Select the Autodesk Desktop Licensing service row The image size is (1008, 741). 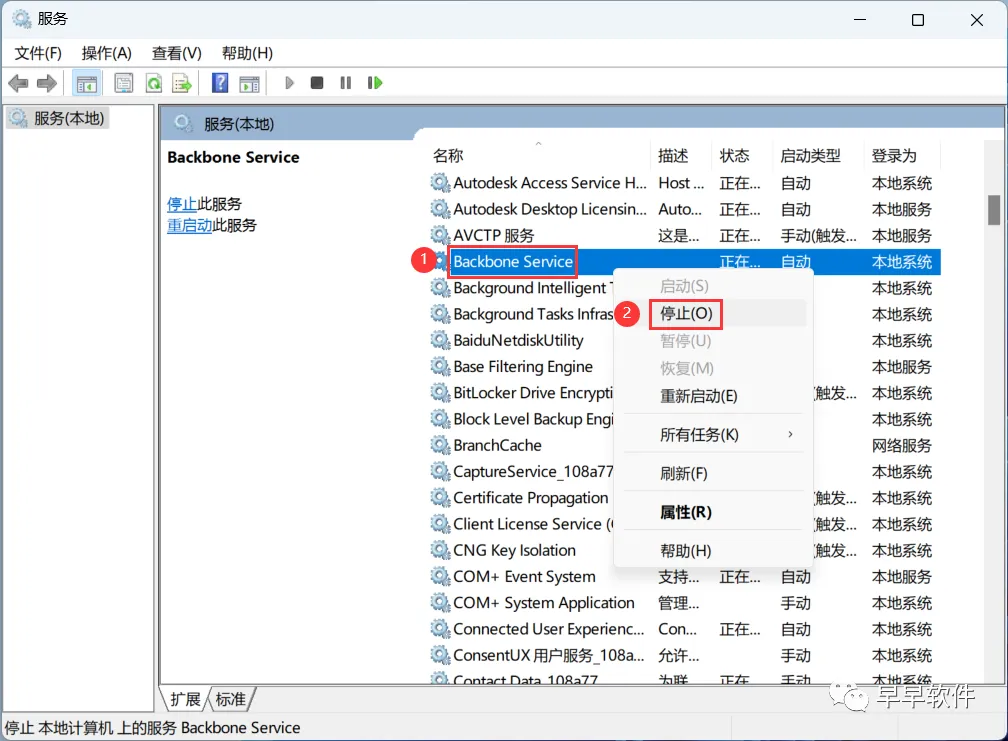684,210
